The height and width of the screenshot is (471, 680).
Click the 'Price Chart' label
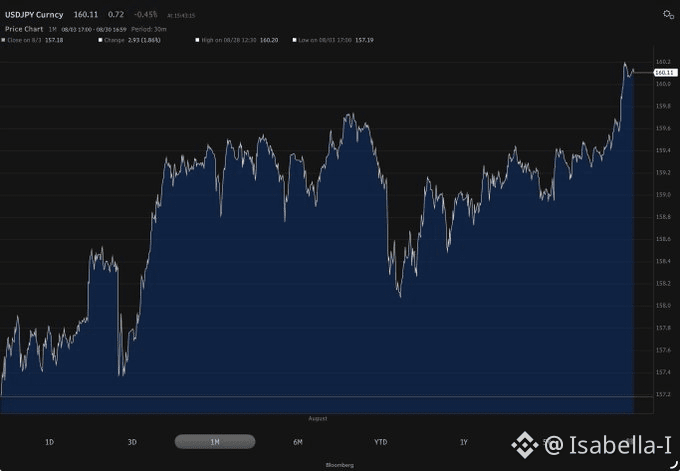pyautogui.click(x=24, y=29)
